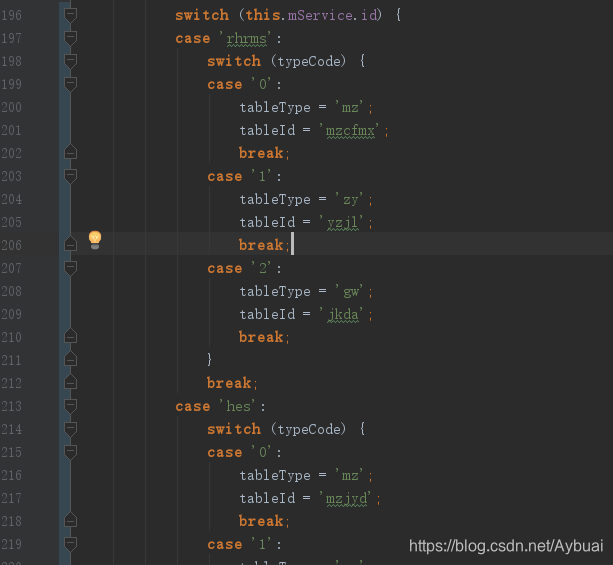Click line number 204 in gutter
Viewport: 613px width, 565px height.
(x=11, y=199)
